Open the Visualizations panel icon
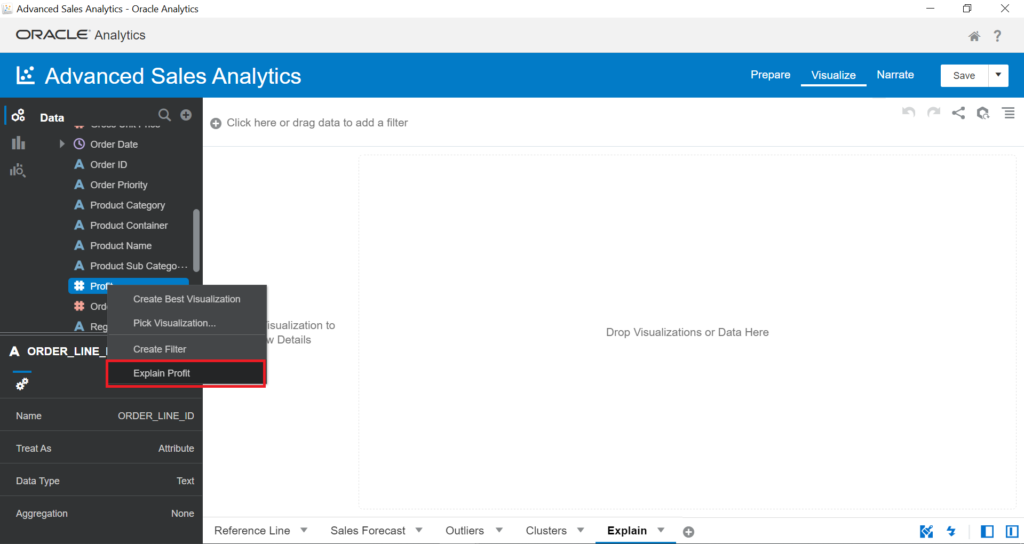 point(18,143)
